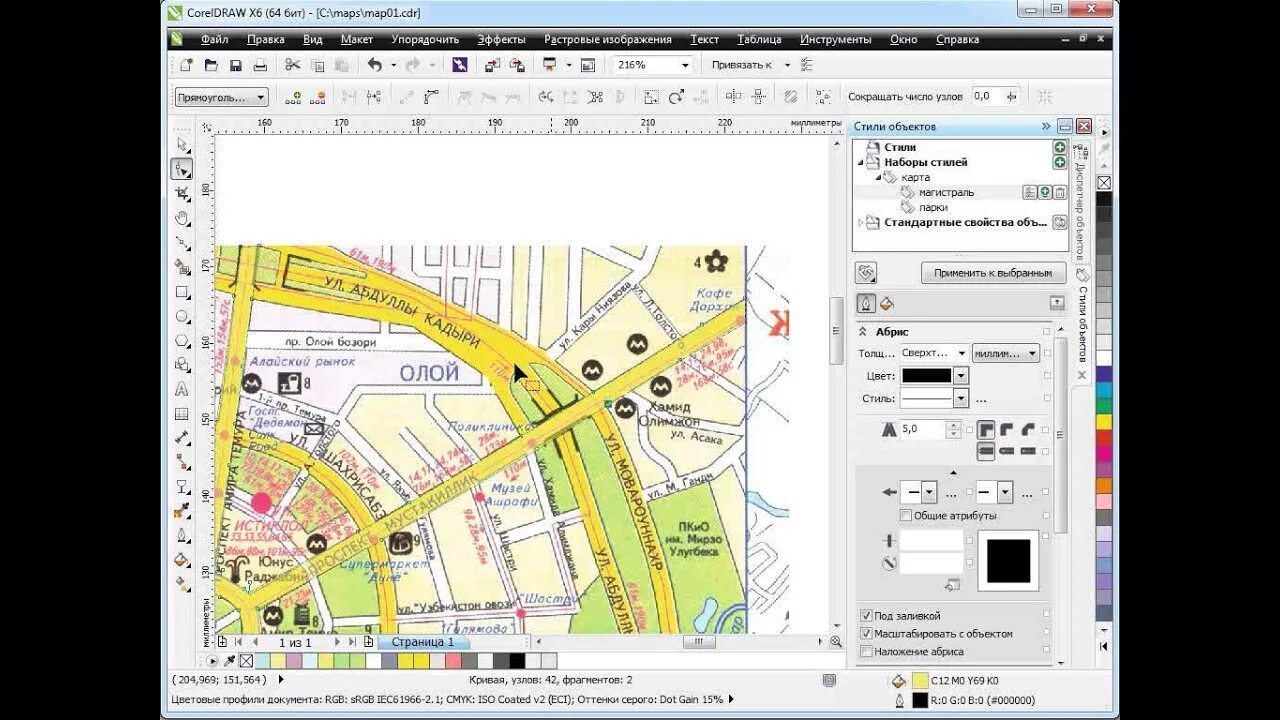The height and width of the screenshot is (720, 1280).
Task: Click the Print icon in the toolbar
Action: [x=260, y=65]
